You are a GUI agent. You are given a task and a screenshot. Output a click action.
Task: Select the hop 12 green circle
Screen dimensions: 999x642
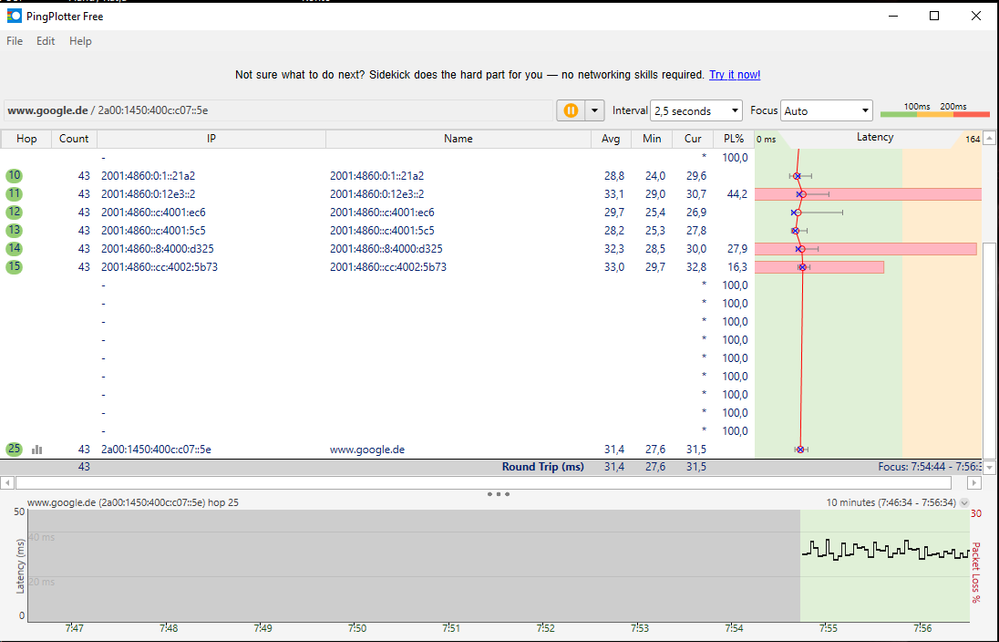14,212
